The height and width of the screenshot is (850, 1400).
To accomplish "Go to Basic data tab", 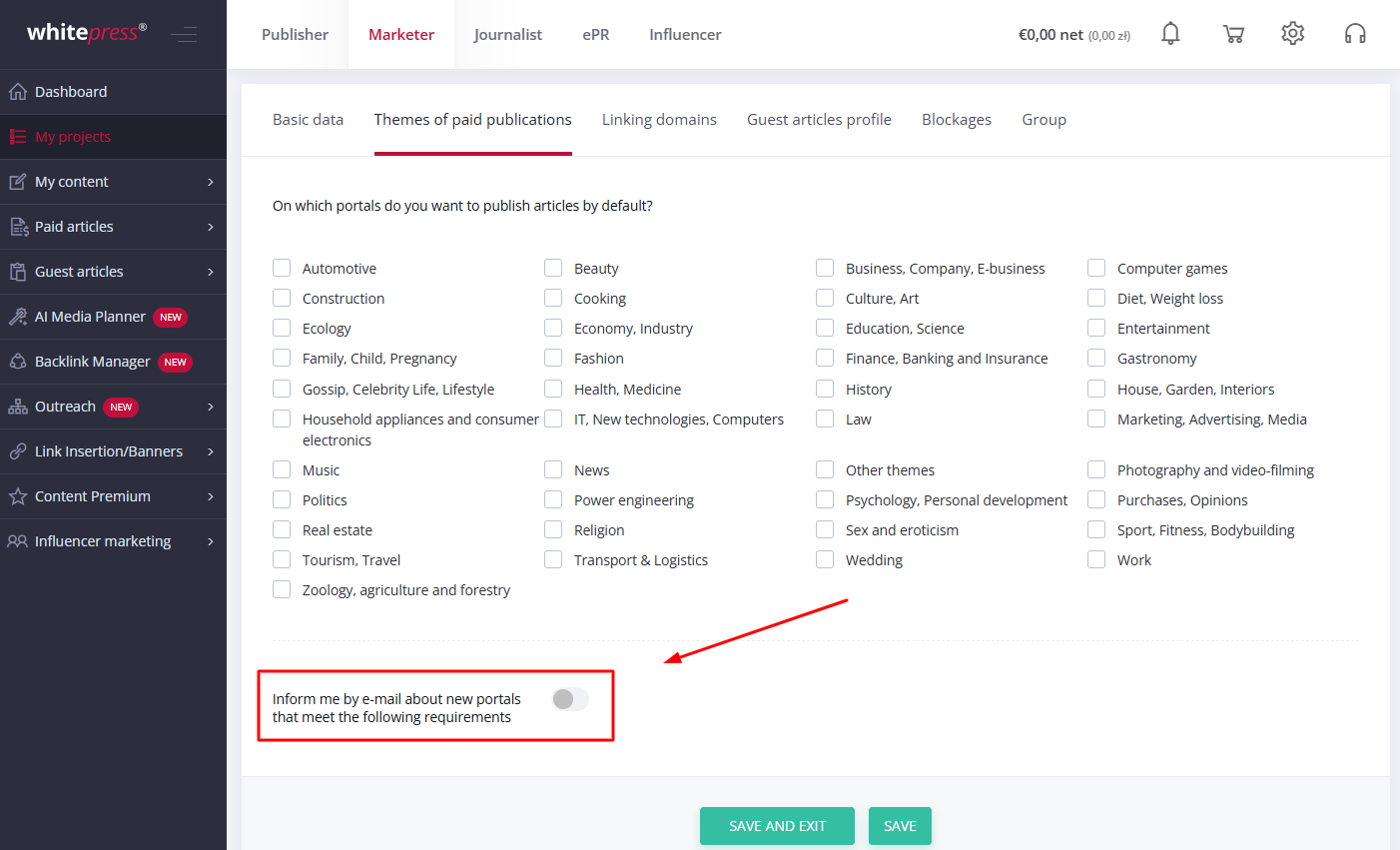I will 308,119.
